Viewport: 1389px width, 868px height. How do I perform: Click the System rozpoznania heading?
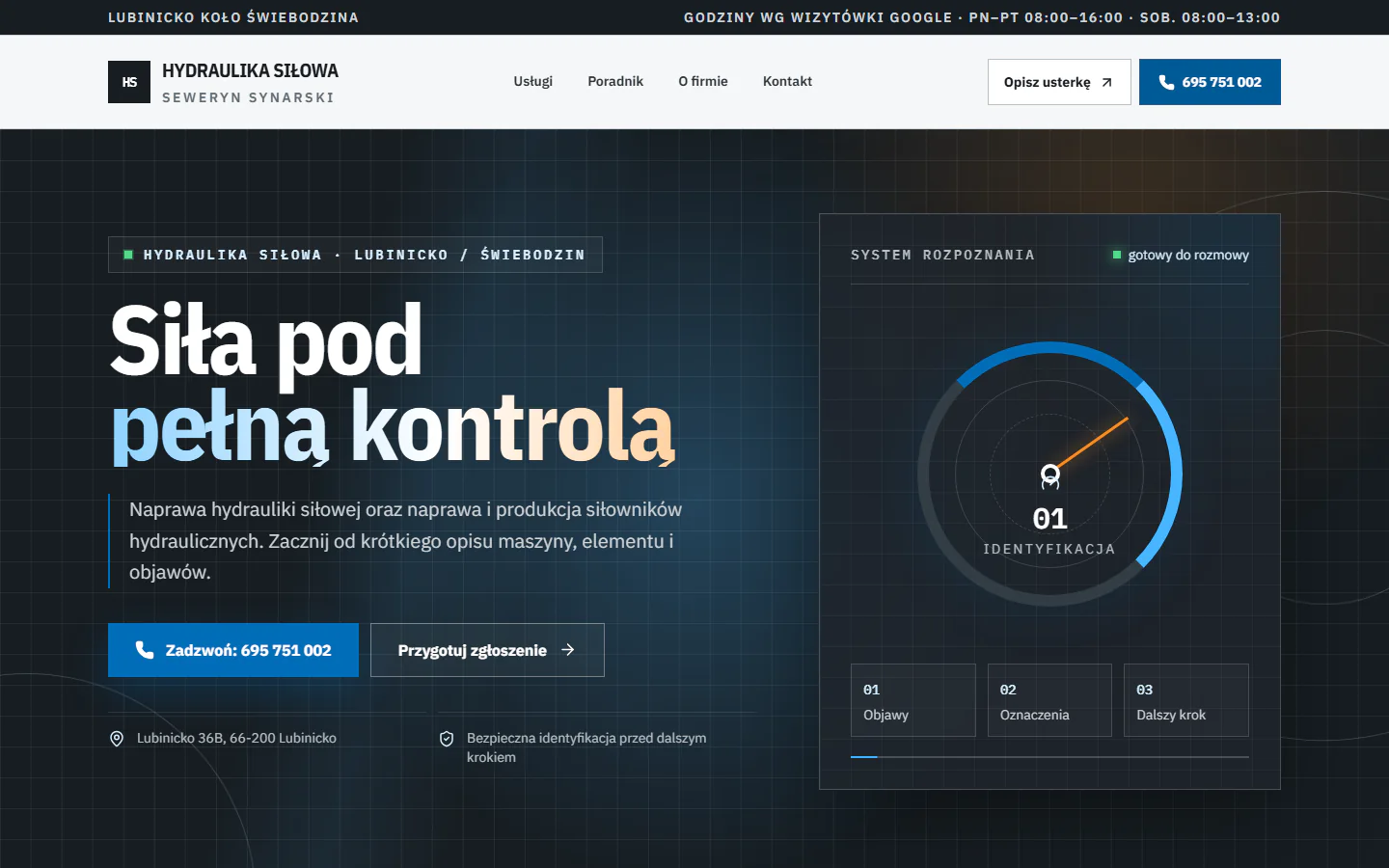tap(942, 255)
